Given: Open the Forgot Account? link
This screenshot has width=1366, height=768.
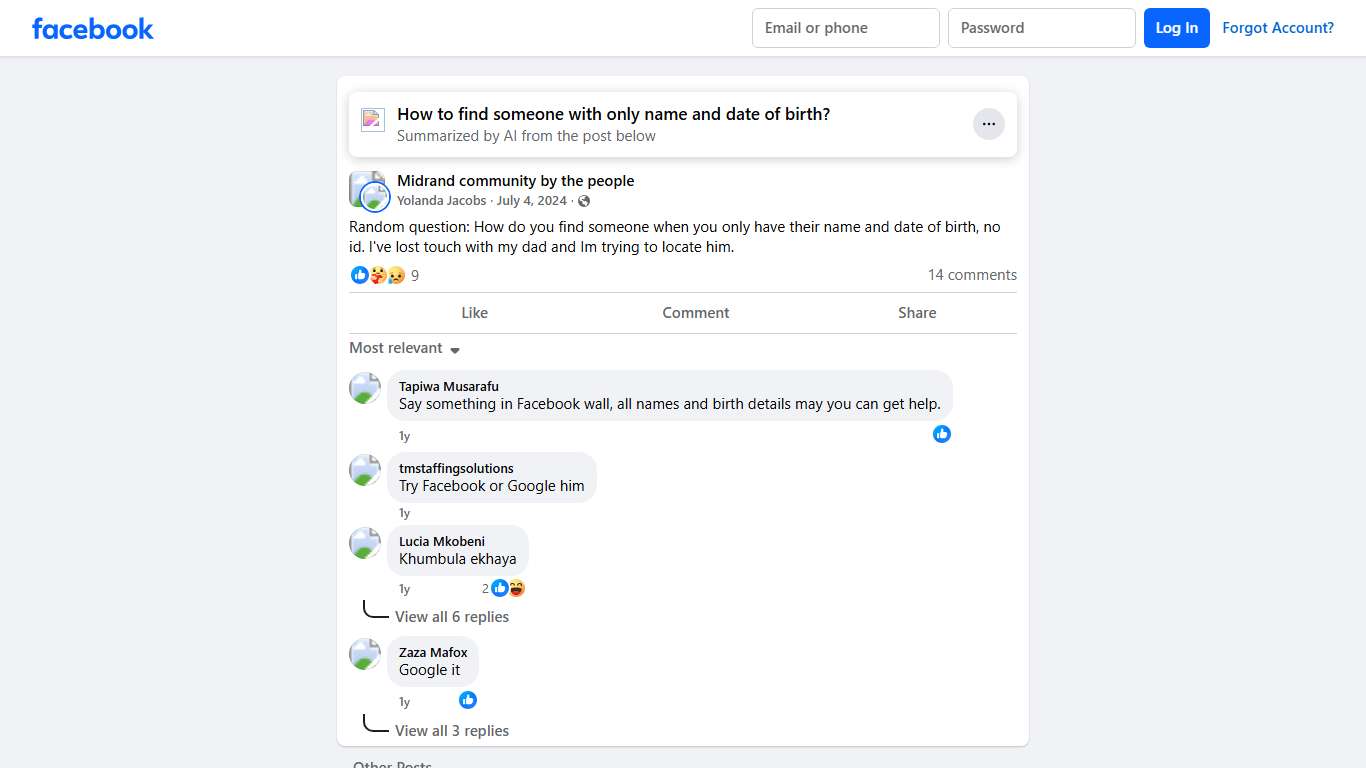Looking at the screenshot, I should pyautogui.click(x=1278, y=28).
